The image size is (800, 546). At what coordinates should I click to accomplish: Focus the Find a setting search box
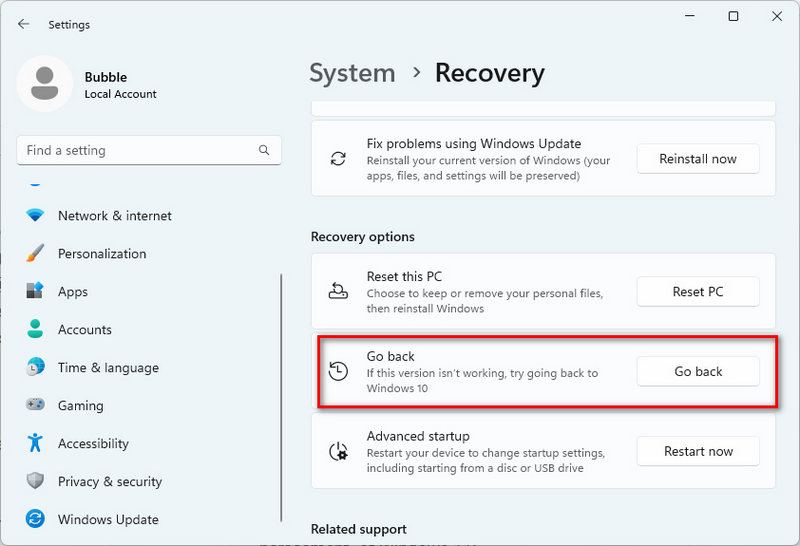pos(149,150)
